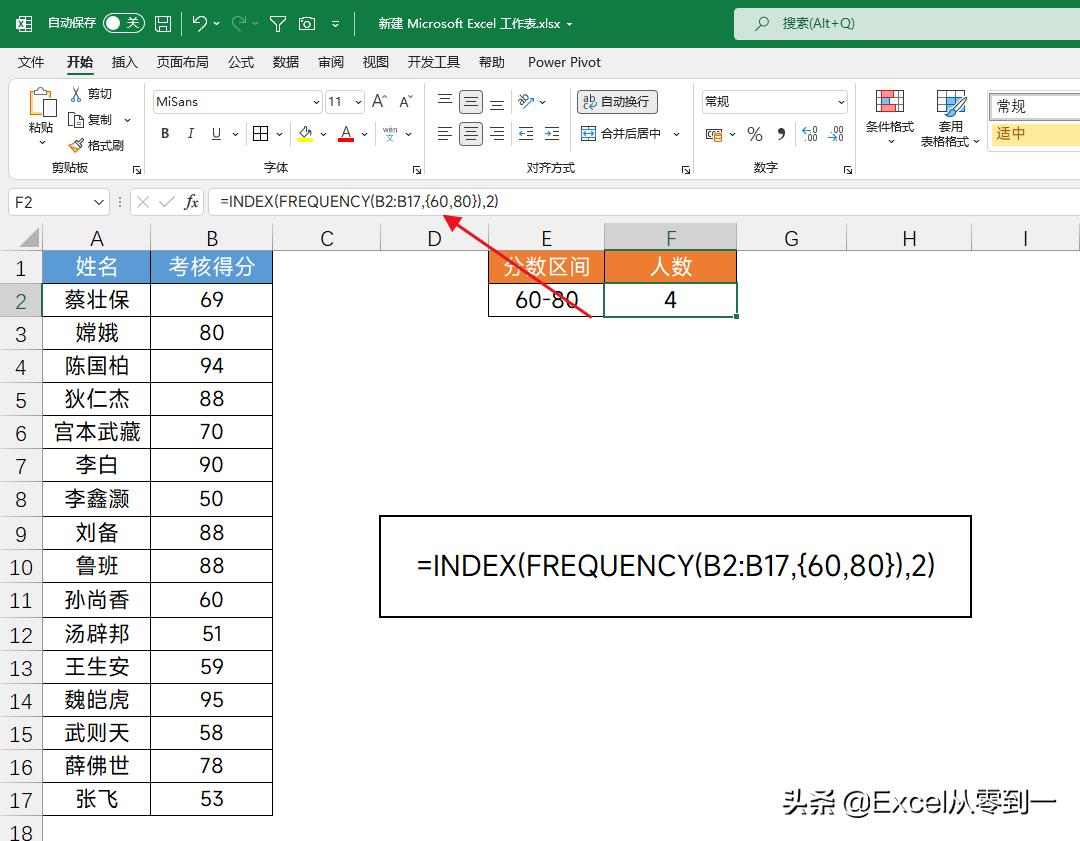1080x841 pixels.
Task: Click the 插入 function (fx) button
Action: [190, 202]
